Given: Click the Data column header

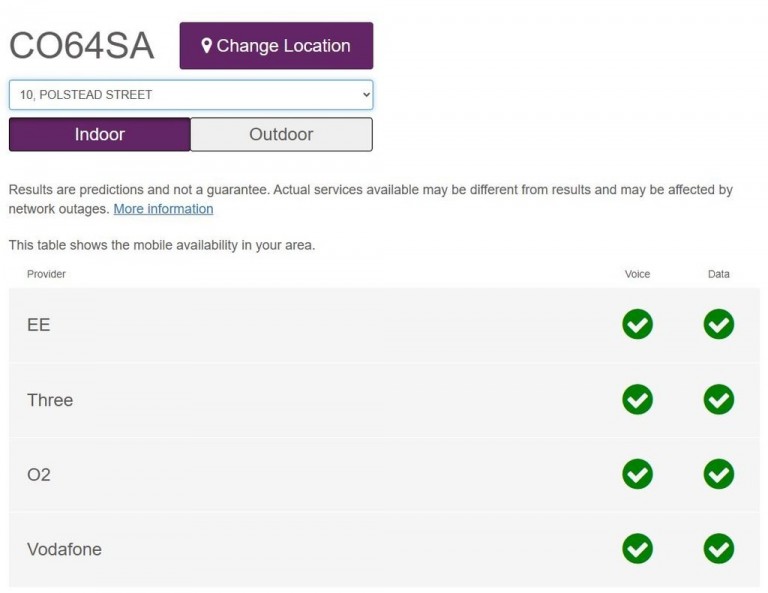Looking at the screenshot, I should pos(719,274).
